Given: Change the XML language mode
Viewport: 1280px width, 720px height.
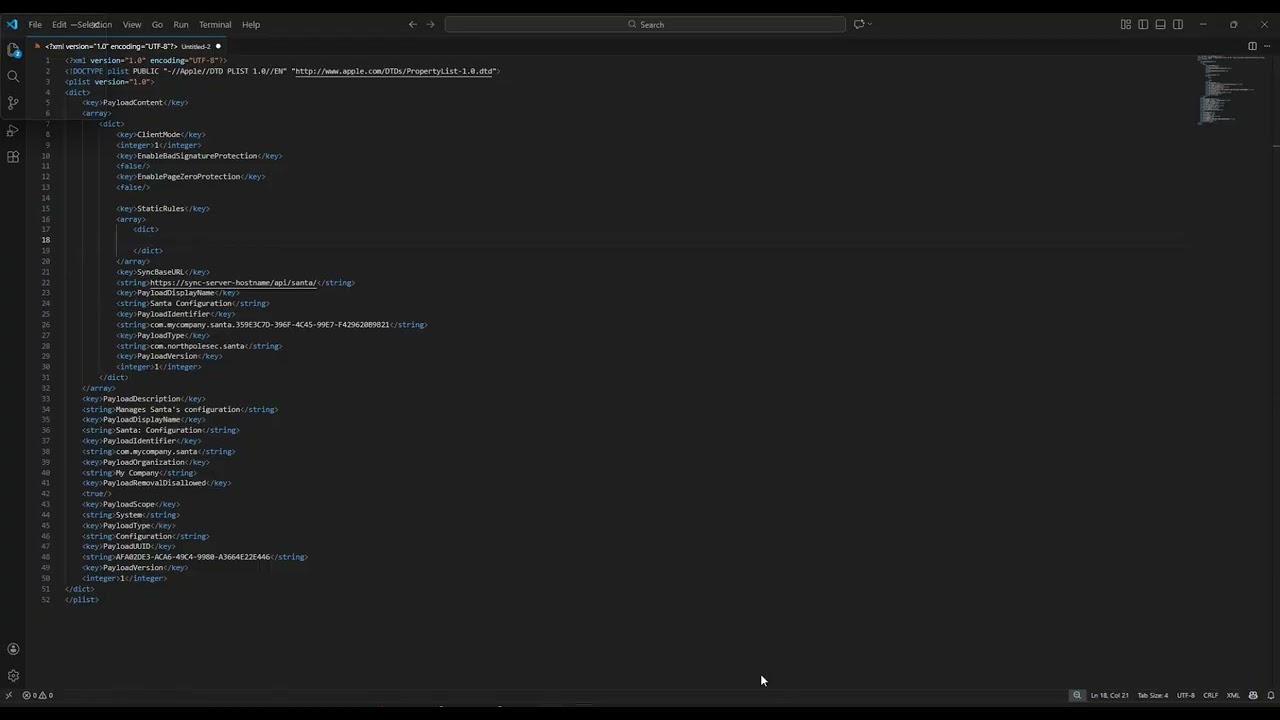Looking at the screenshot, I should (x=1233, y=695).
